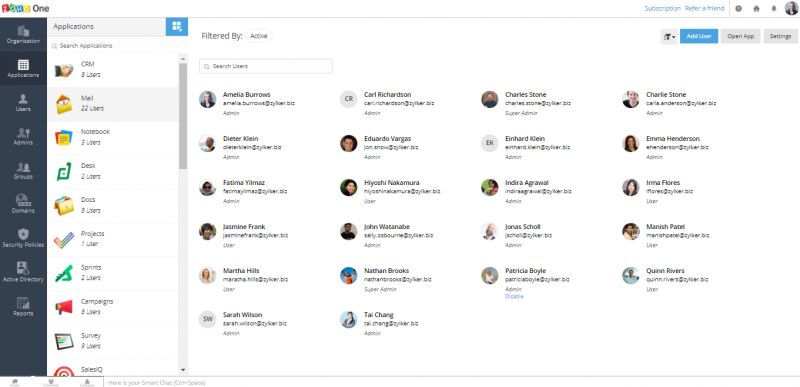Click the blue add application grid icon
This screenshot has height=387, width=800.
click(x=177, y=27)
